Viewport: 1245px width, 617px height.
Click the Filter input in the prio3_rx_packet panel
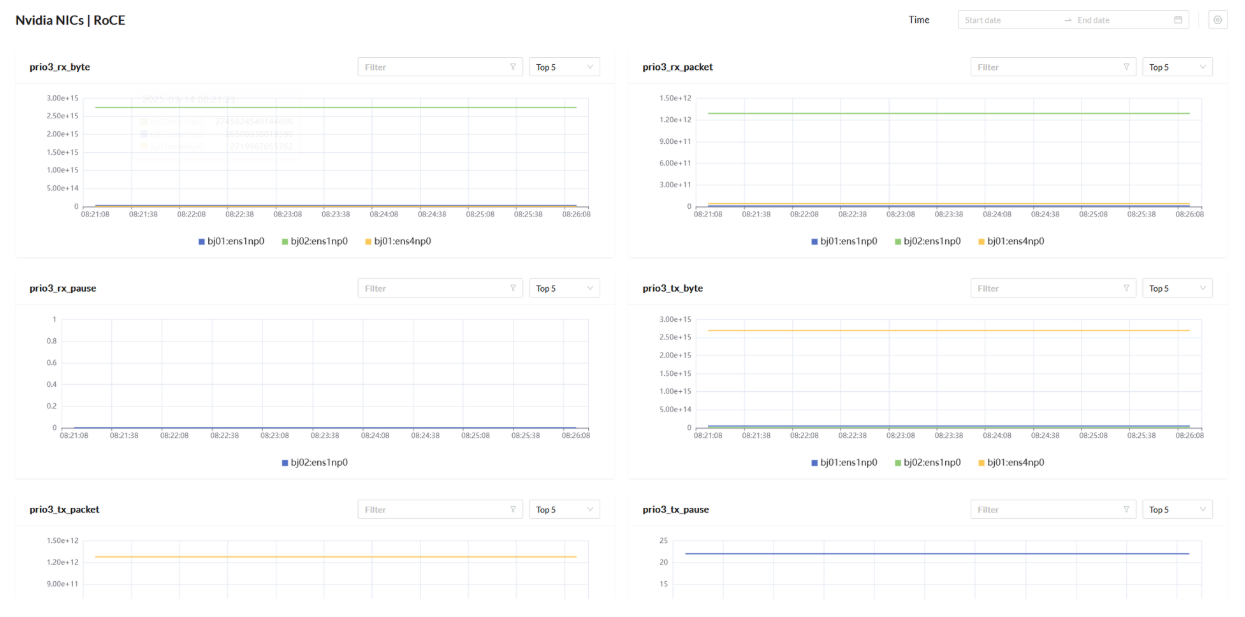[x=1045, y=67]
